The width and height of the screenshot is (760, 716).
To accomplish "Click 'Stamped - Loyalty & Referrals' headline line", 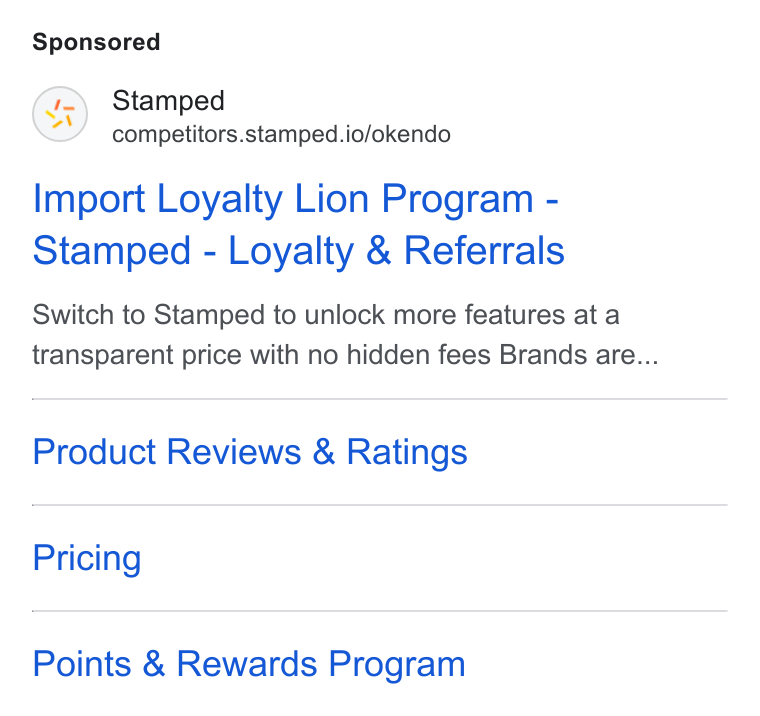I will coord(299,251).
